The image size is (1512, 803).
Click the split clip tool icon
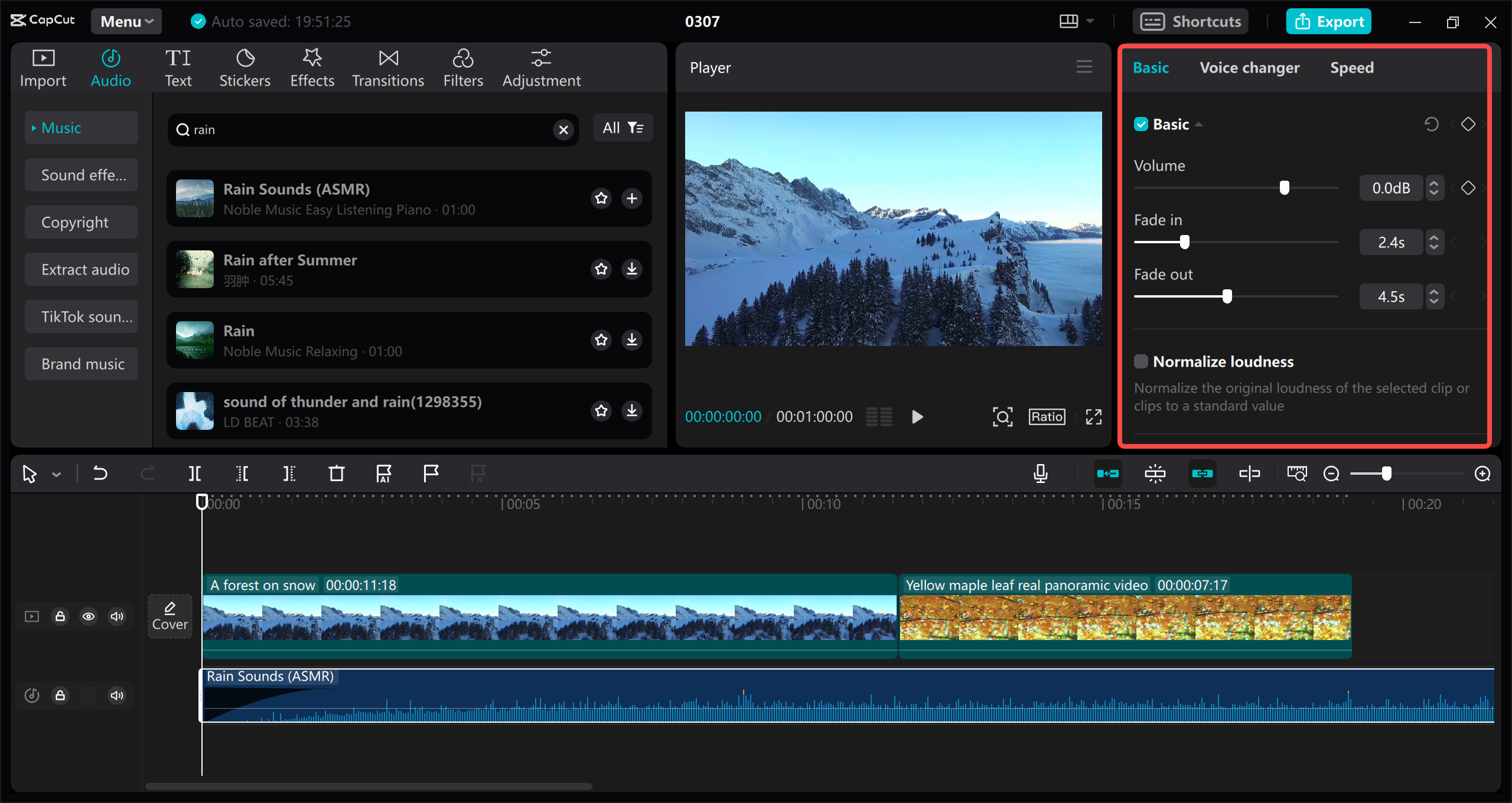194,474
